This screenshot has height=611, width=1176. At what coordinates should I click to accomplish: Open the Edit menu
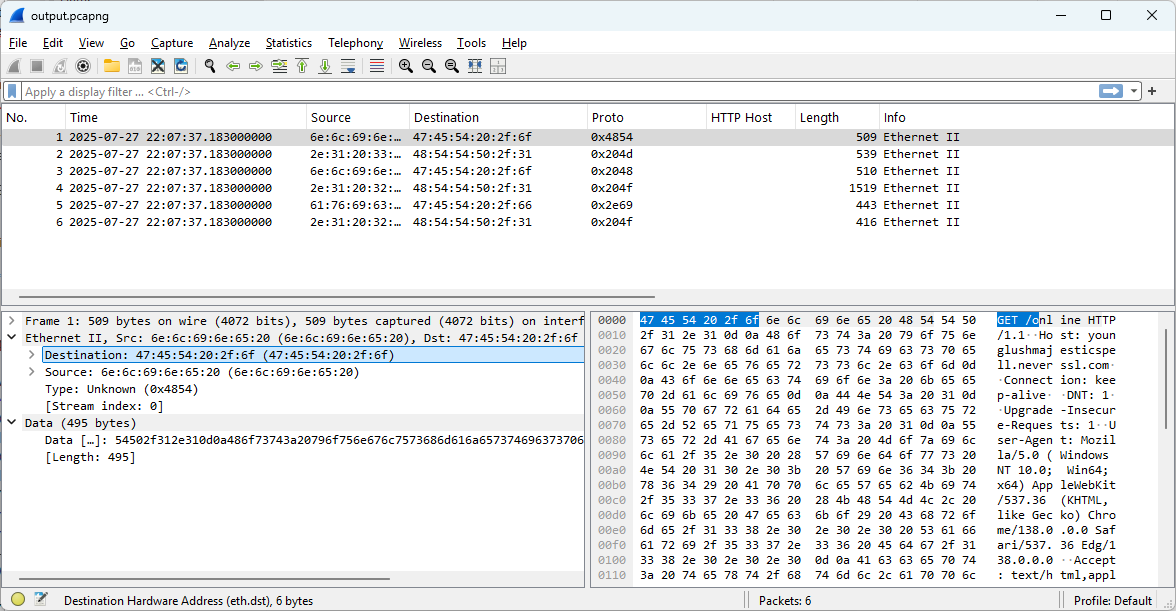pos(52,43)
